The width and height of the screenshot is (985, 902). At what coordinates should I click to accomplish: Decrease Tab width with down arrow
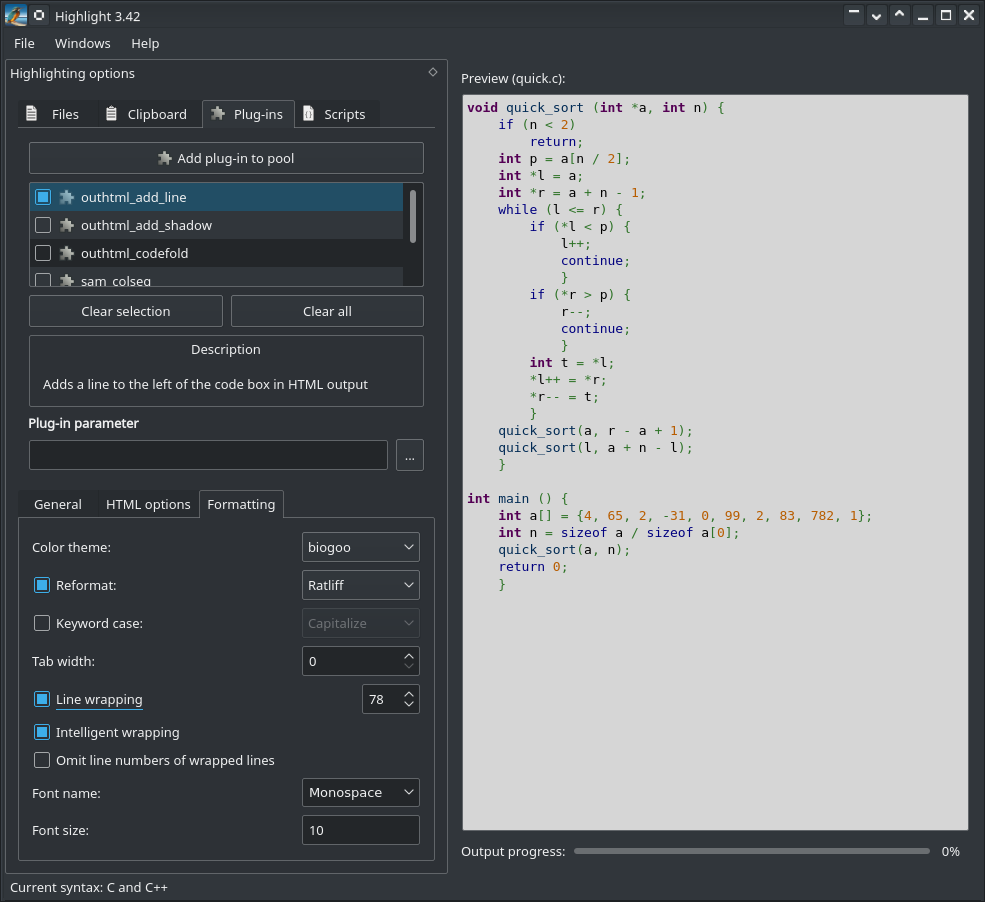coord(409,666)
